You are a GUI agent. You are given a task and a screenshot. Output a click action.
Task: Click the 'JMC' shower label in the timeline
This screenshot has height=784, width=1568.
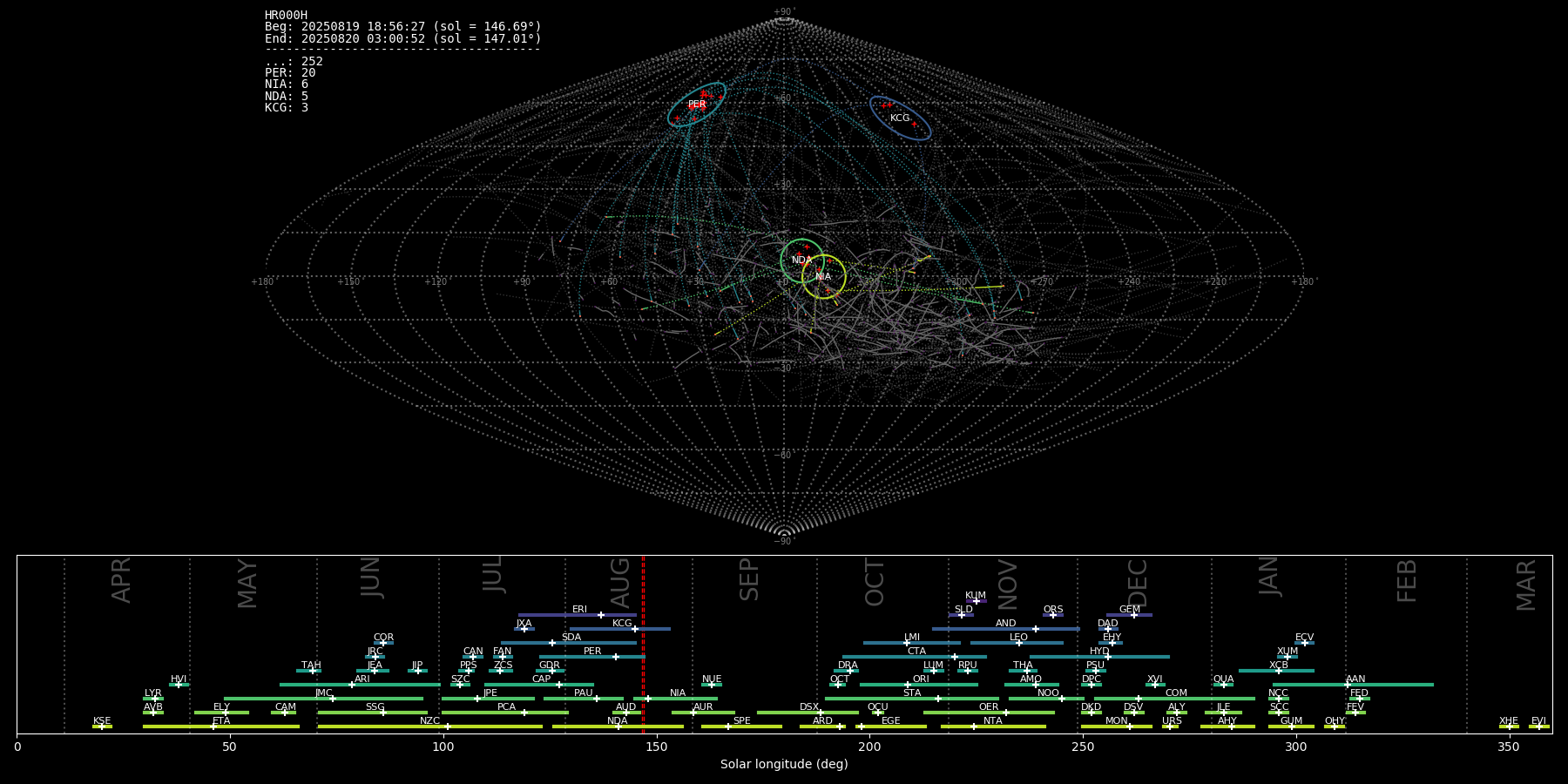pyautogui.click(x=324, y=693)
